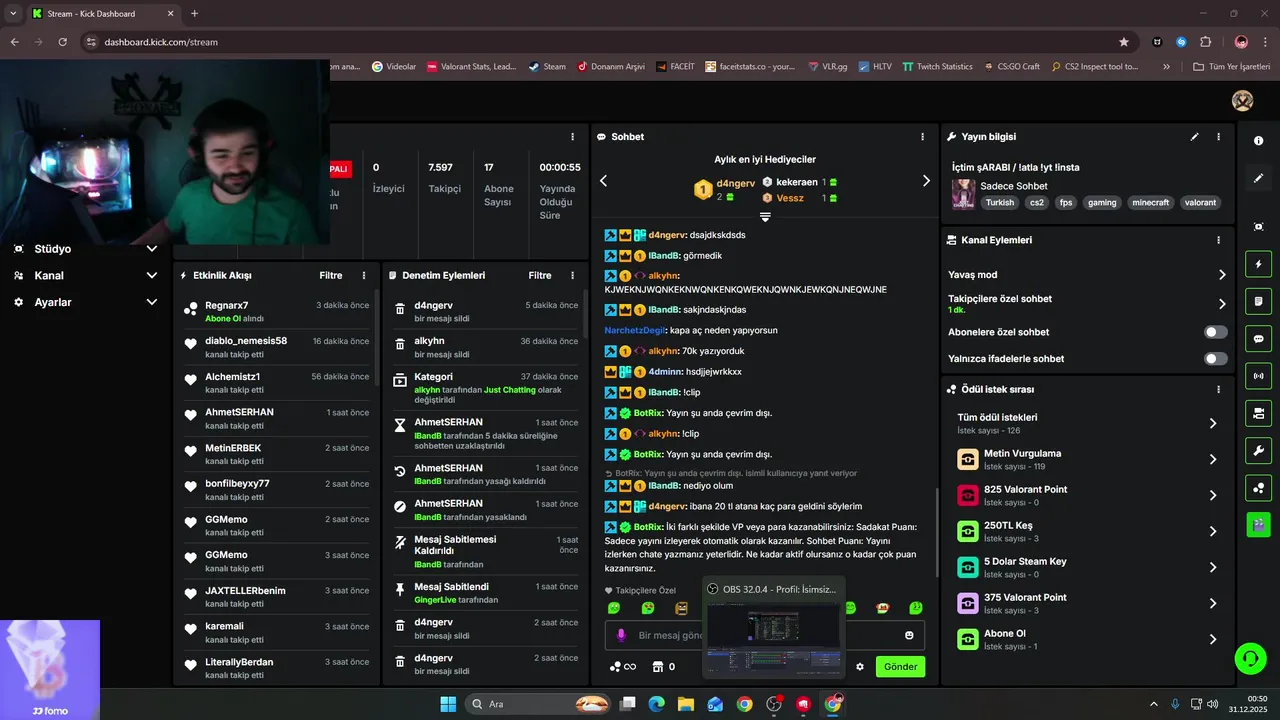Screen dimensions: 1280x720
Task: Click the purple microphone icon in message box
Action: 621,635
